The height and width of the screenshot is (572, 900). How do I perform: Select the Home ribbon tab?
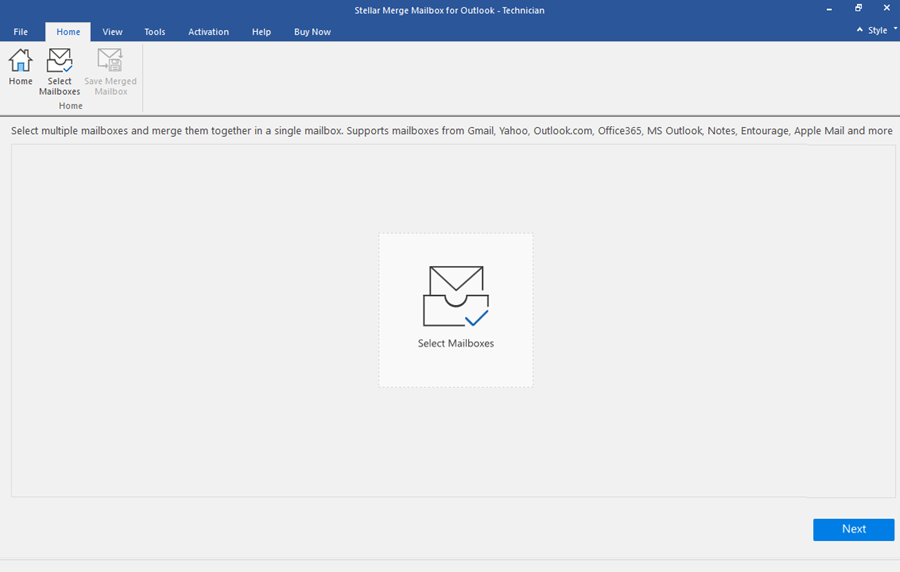(68, 32)
